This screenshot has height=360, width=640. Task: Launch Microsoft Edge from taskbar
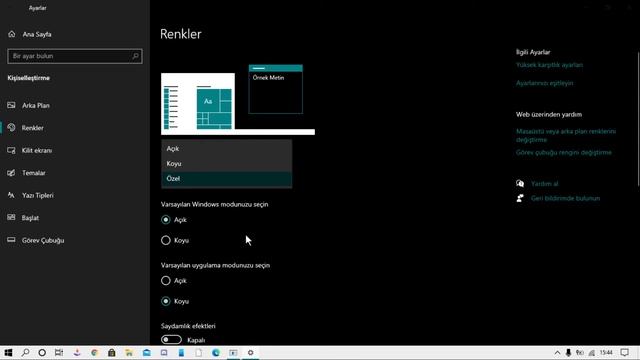click(216, 353)
